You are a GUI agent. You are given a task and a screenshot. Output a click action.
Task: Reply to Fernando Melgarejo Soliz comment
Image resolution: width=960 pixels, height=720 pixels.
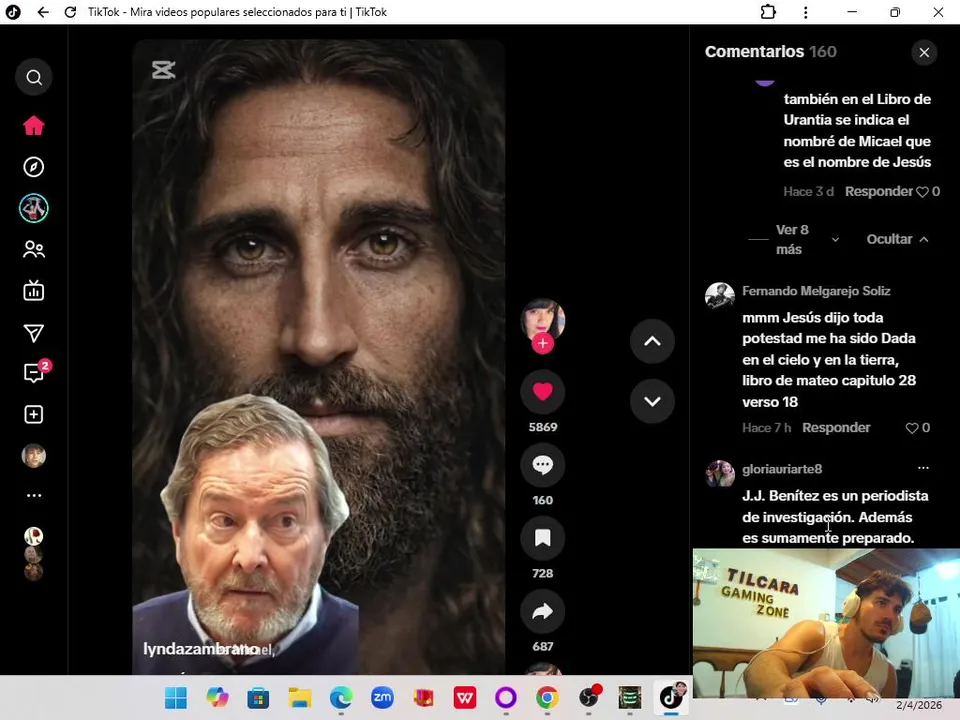point(836,428)
